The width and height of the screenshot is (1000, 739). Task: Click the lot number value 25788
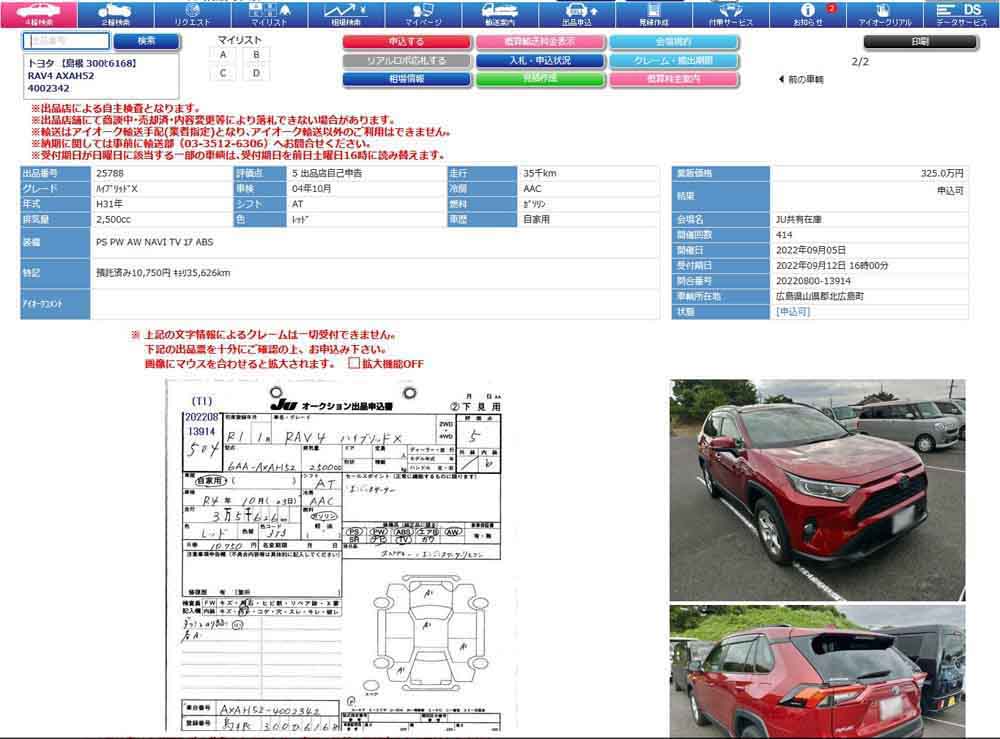pyautogui.click(x=110, y=173)
